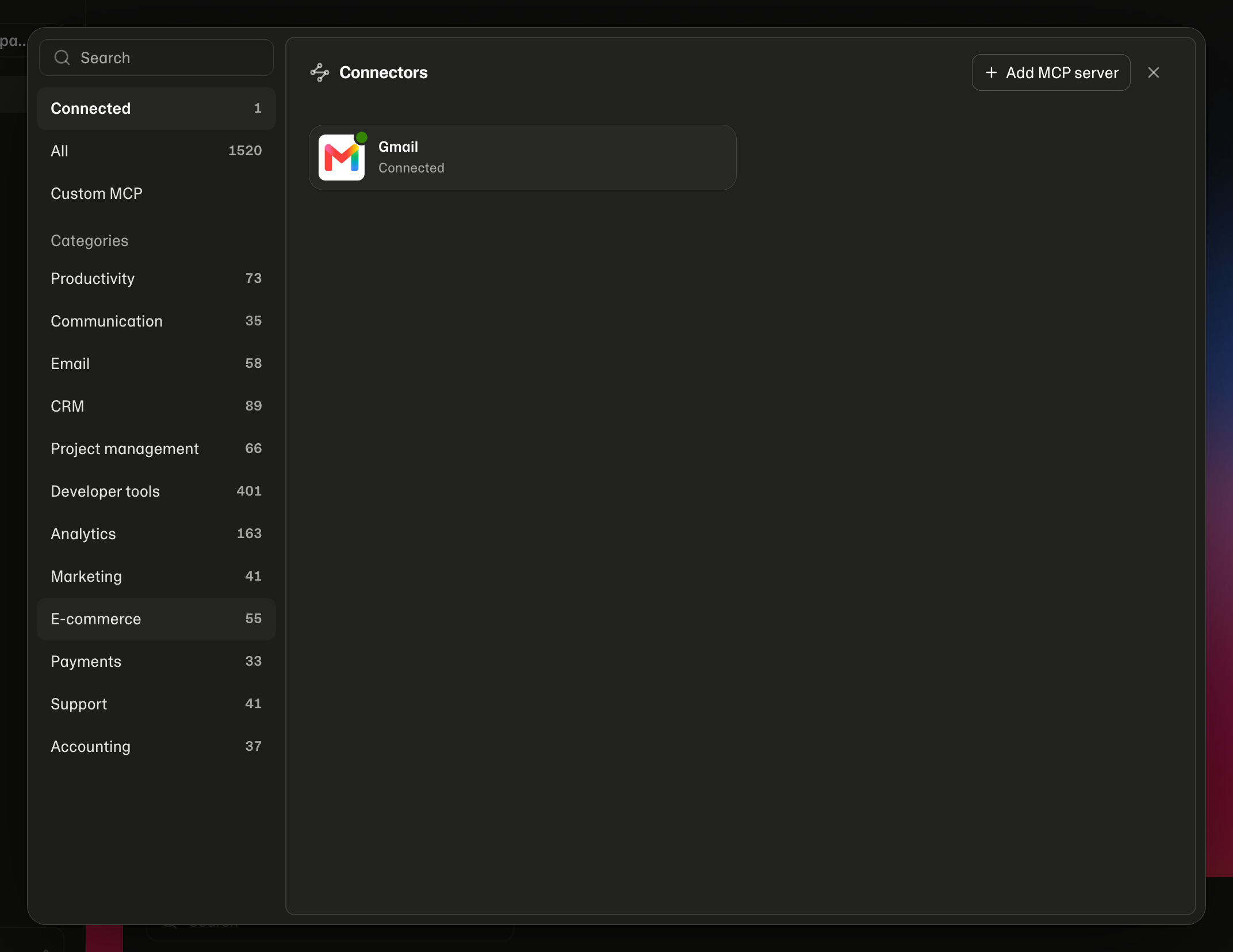Select the Connected filter
Viewport: 1233px width, 952px height.
point(156,109)
